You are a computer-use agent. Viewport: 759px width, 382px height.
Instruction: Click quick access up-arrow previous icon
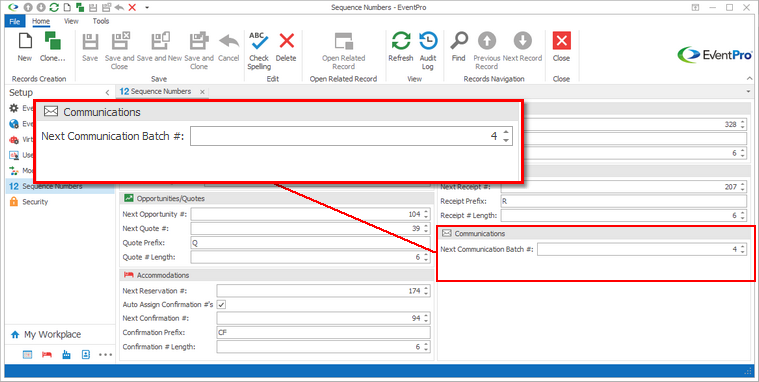[29, 7]
